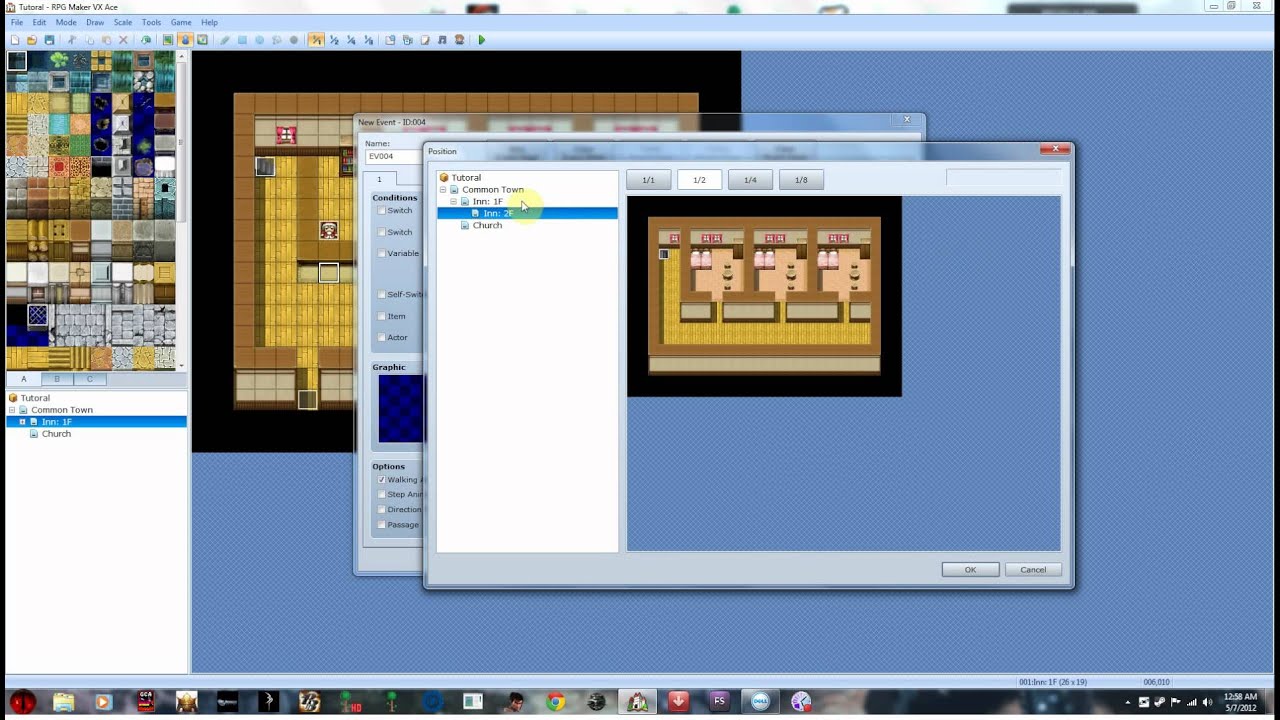
Task: Collapse Common Town in main map list
Action: pyautogui.click(x=12, y=410)
